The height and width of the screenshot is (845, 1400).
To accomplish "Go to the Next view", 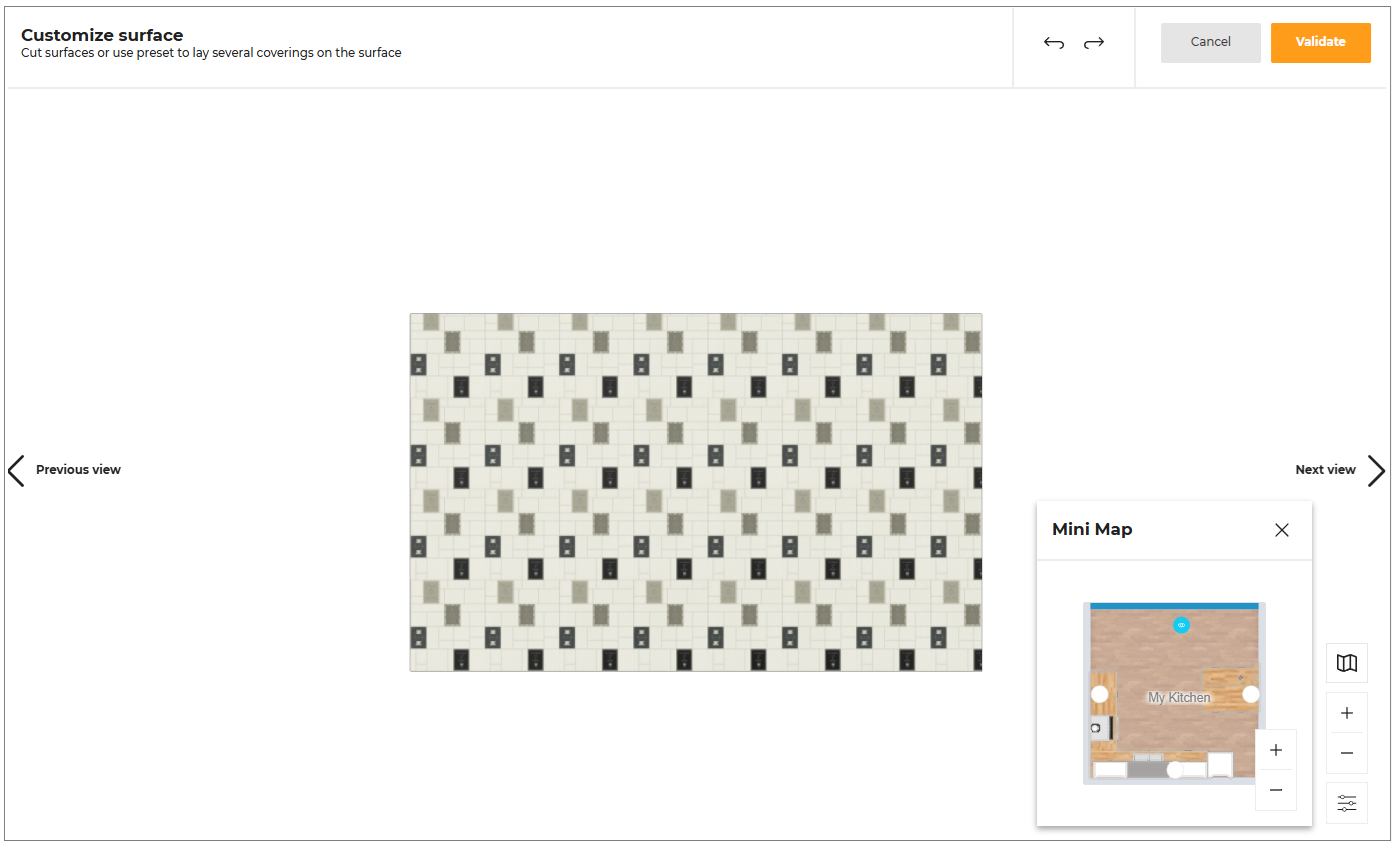I will pos(1325,469).
